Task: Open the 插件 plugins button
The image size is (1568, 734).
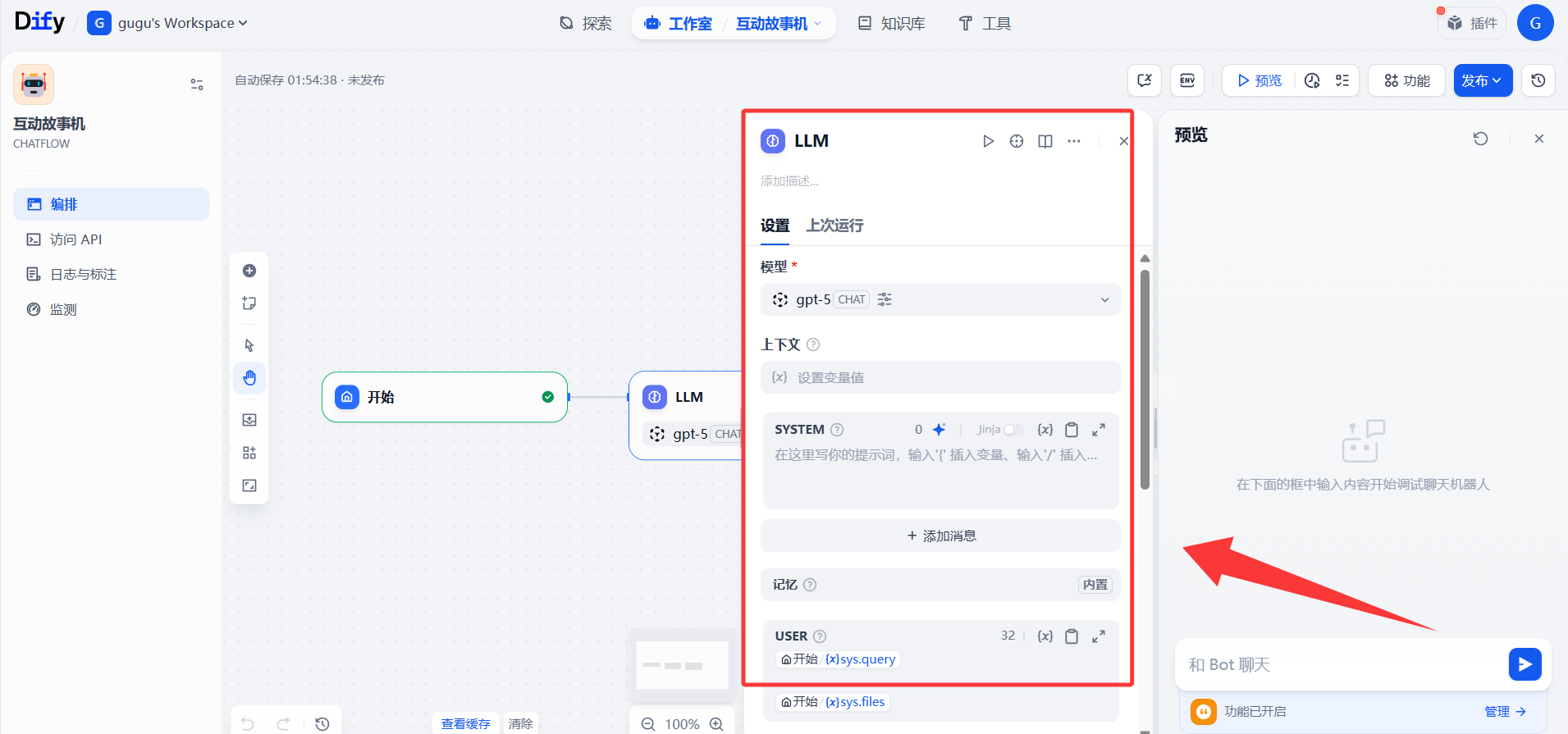Action: pyautogui.click(x=1472, y=23)
